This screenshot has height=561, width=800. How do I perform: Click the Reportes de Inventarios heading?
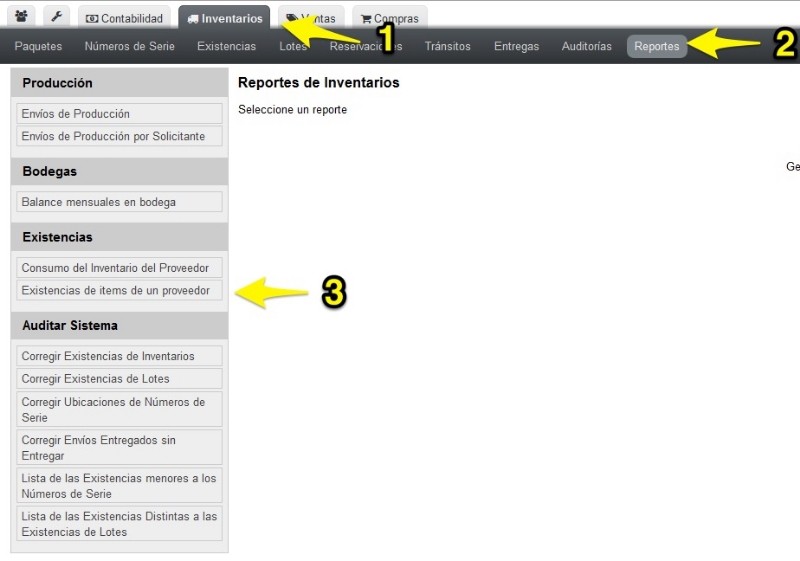(x=318, y=82)
